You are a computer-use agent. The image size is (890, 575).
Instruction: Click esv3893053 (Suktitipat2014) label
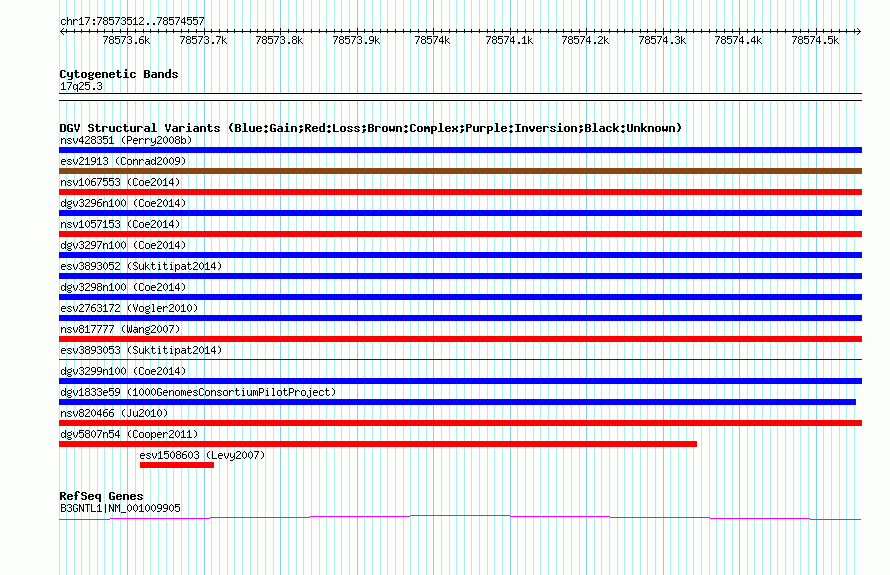click(141, 350)
